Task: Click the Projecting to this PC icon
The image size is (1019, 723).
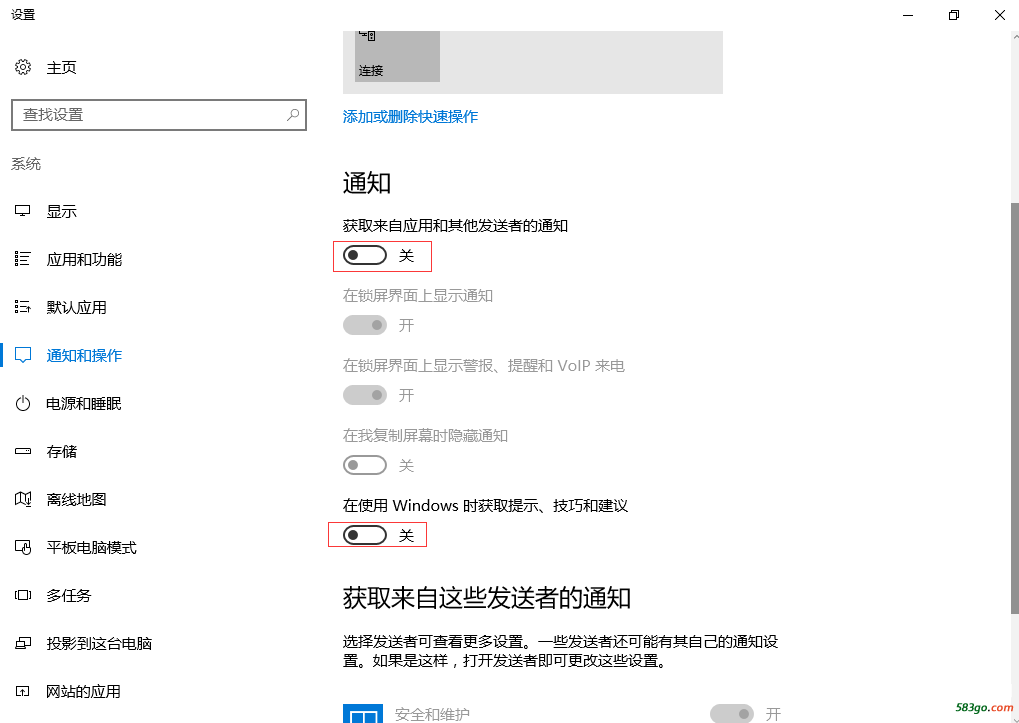Action: 23,644
